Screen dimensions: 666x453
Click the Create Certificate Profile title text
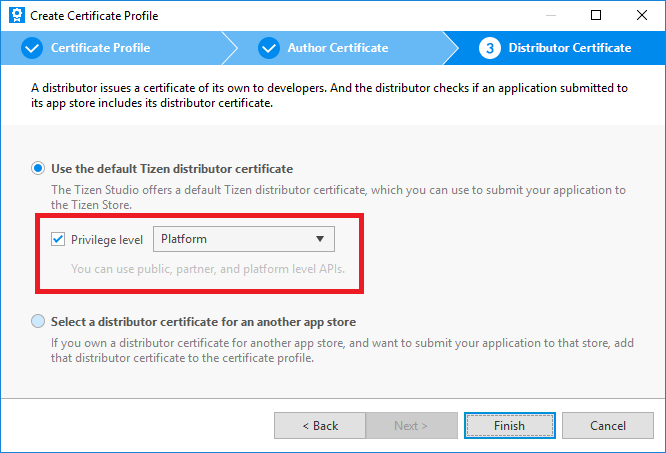(94, 16)
